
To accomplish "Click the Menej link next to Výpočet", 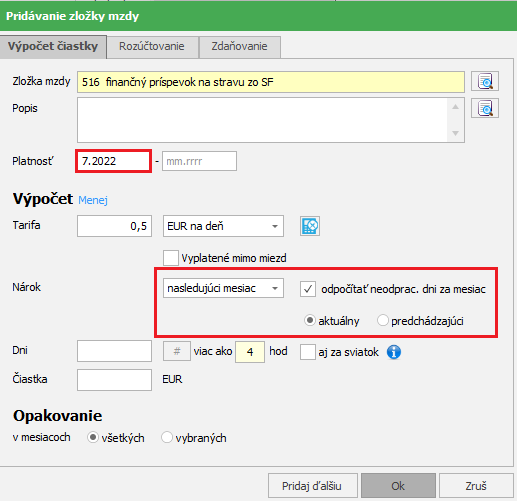I will point(93,200).
